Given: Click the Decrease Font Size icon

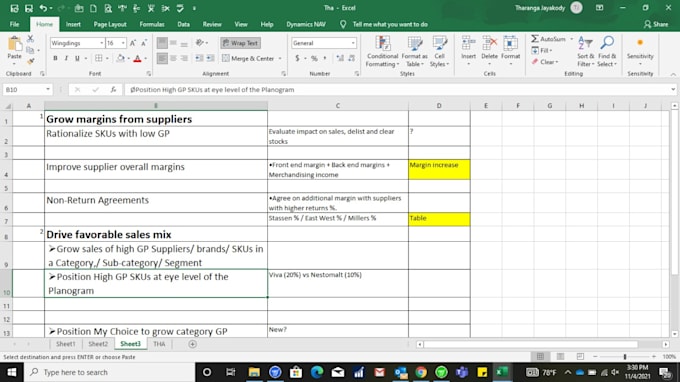Looking at the screenshot, I should pyautogui.click(x=144, y=43).
